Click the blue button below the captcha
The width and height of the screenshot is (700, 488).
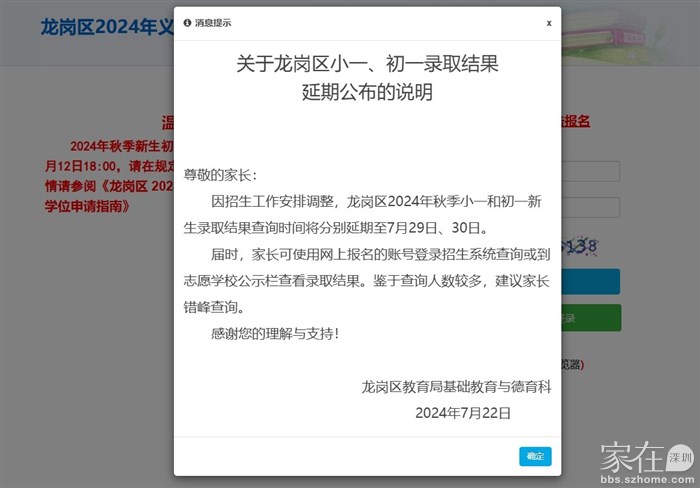[x=591, y=281]
